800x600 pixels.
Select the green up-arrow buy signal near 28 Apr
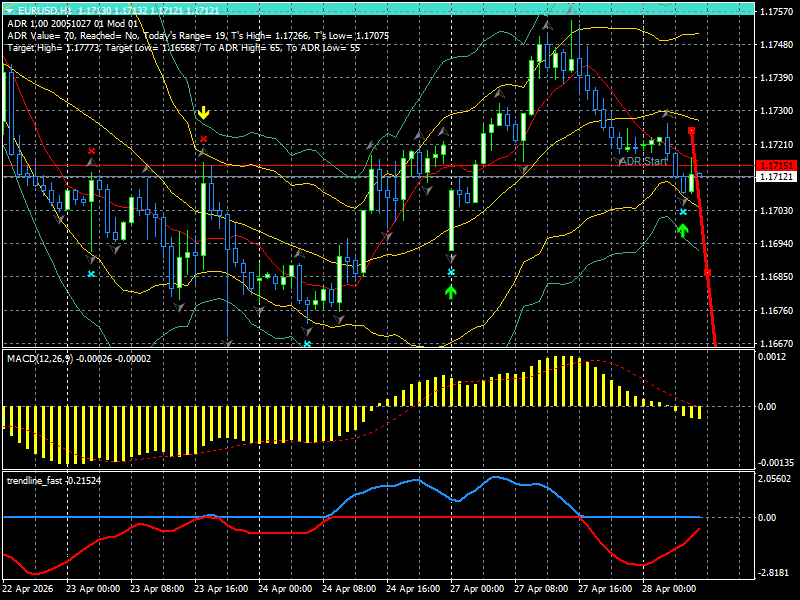[x=684, y=231]
